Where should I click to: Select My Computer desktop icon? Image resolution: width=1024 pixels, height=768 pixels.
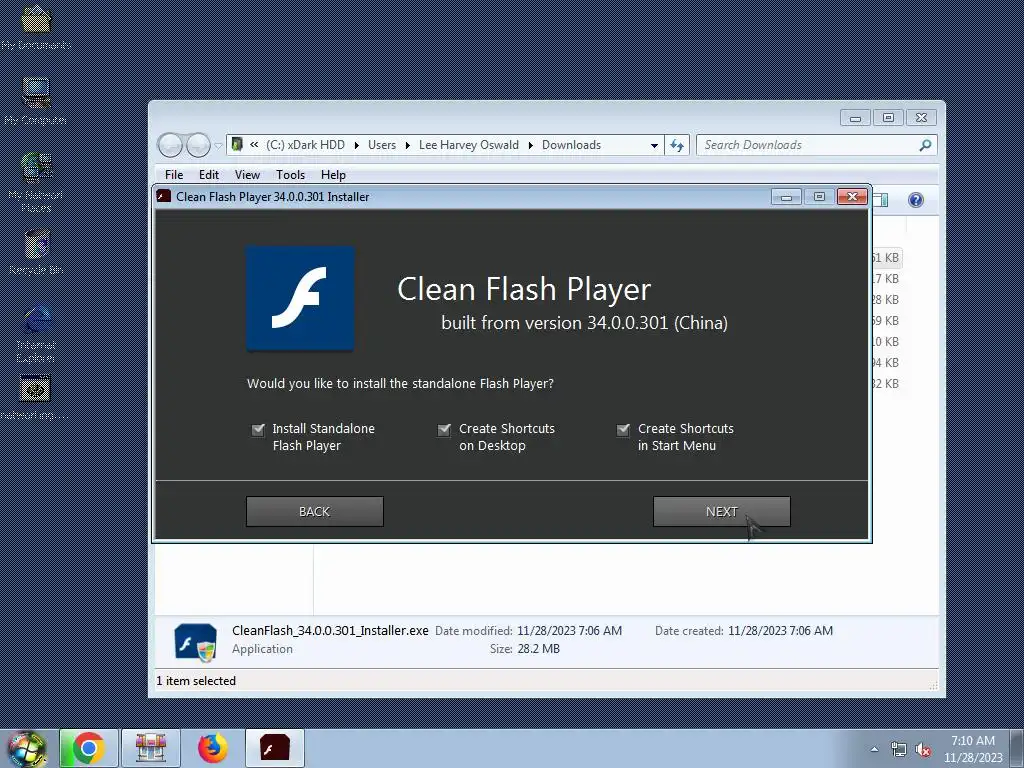[36, 102]
